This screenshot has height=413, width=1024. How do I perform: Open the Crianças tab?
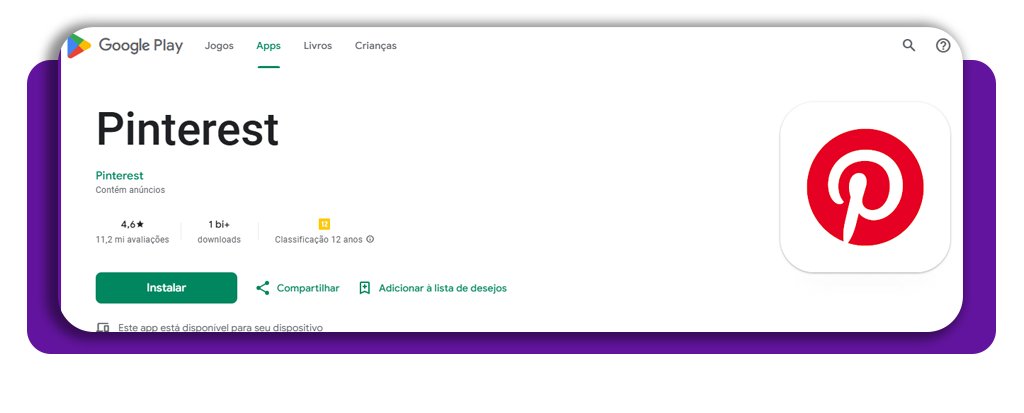pyautogui.click(x=375, y=46)
